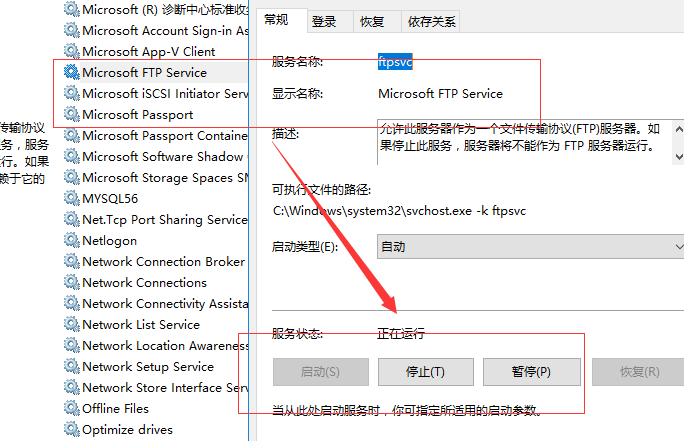This screenshot has height=441, width=684.
Task: Open the 启动类型 dropdown set to 自动
Action: click(529, 246)
